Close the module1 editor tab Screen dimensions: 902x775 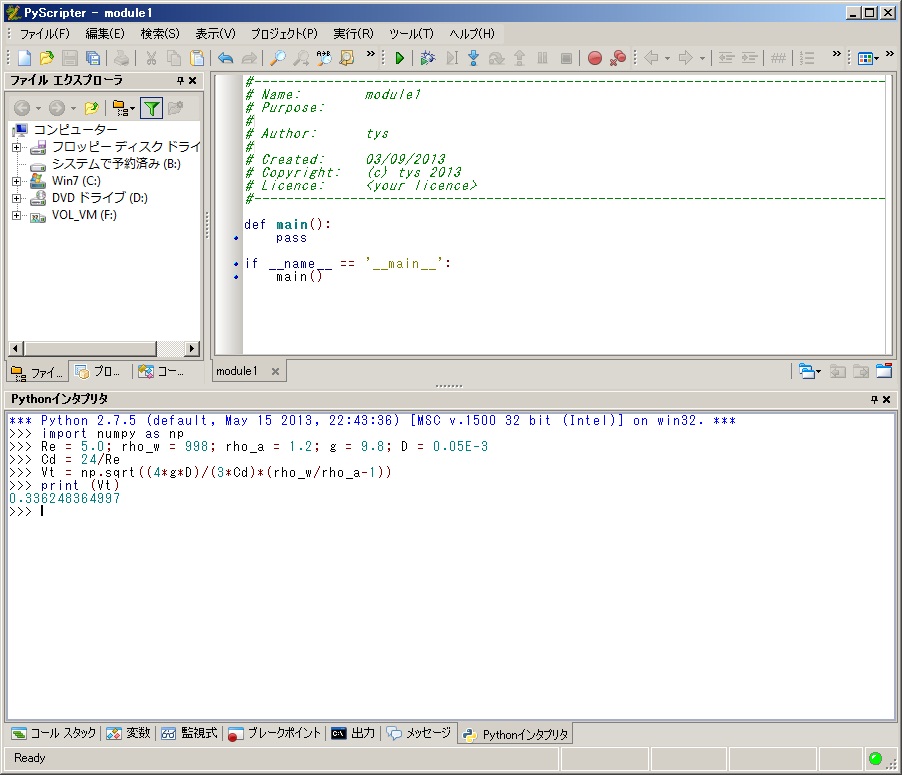pos(275,371)
